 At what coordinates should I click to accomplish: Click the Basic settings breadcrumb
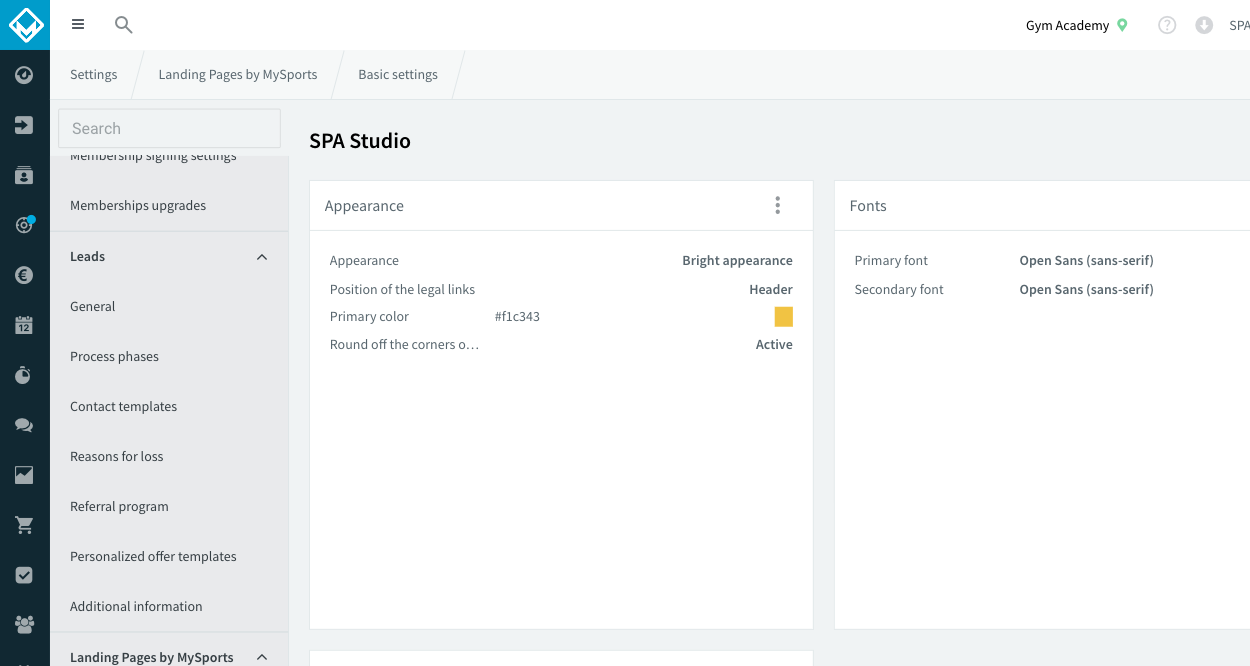(398, 75)
